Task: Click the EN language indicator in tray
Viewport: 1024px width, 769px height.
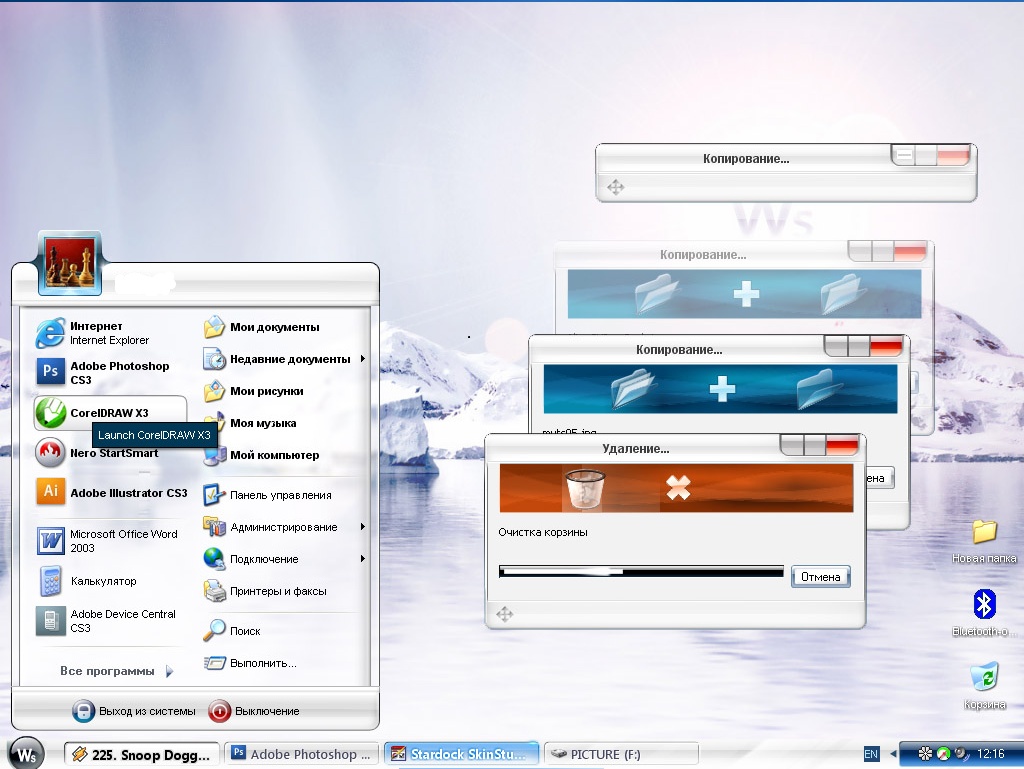Action: (x=871, y=753)
